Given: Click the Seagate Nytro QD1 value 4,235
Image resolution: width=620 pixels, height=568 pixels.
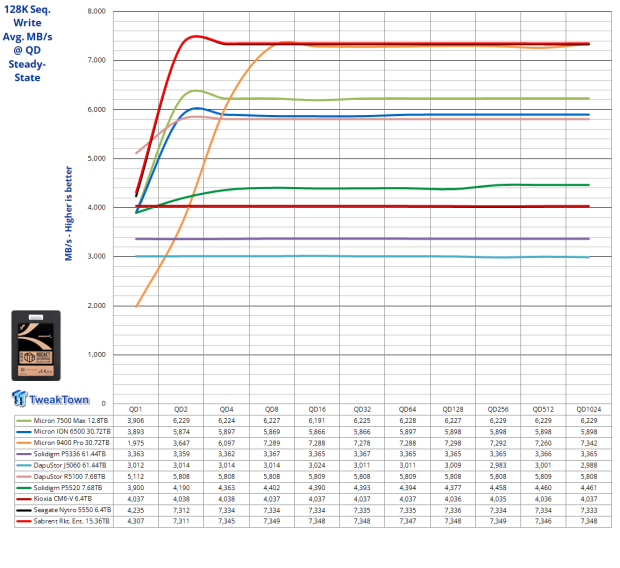Looking at the screenshot, I should (x=136, y=510).
